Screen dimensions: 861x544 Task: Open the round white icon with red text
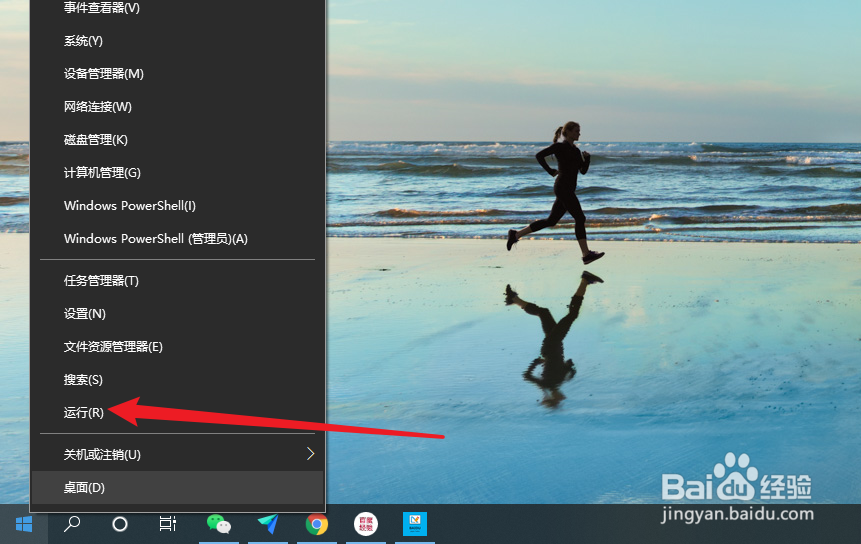pyautogui.click(x=366, y=524)
